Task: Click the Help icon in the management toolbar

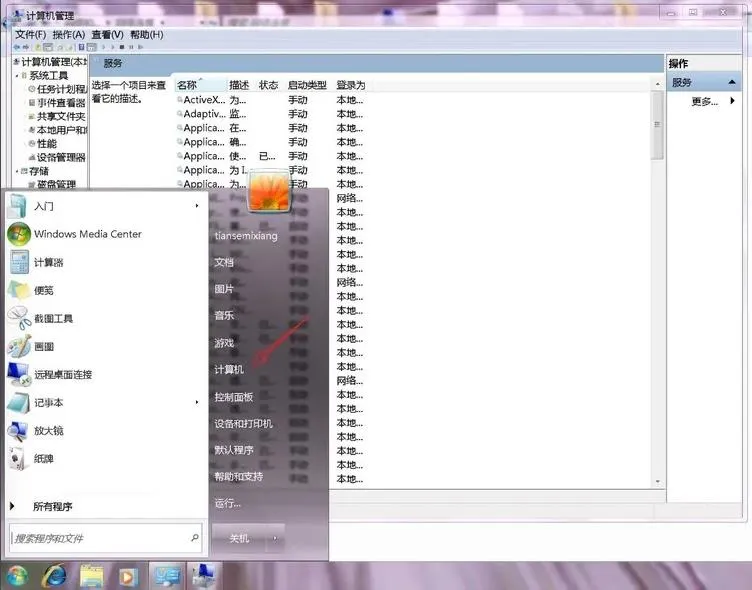Action: pos(82,47)
